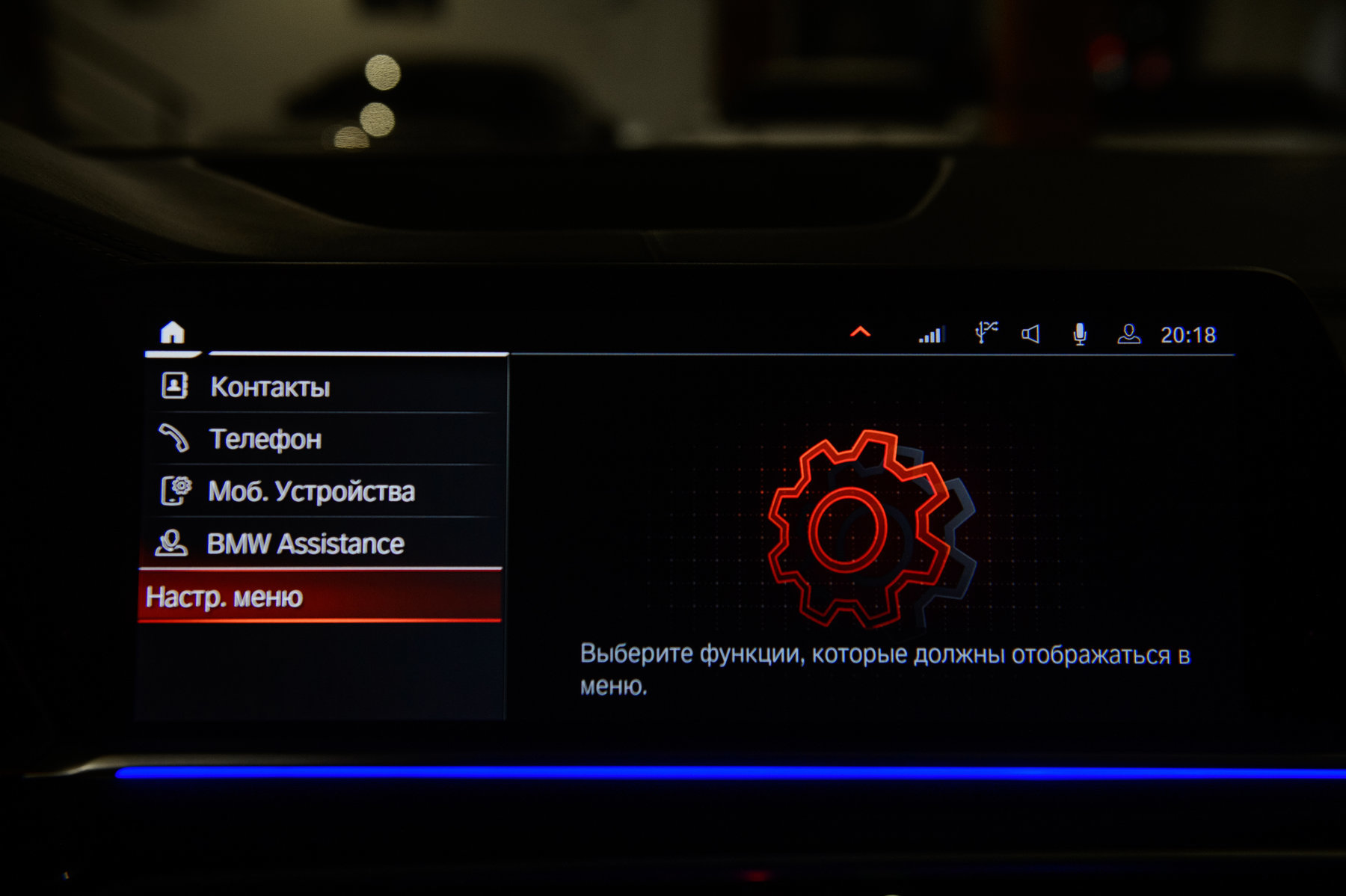Tap the contact card icon beside Контакты
The width and height of the screenshot is (1346, 896).
click(174, 386)
